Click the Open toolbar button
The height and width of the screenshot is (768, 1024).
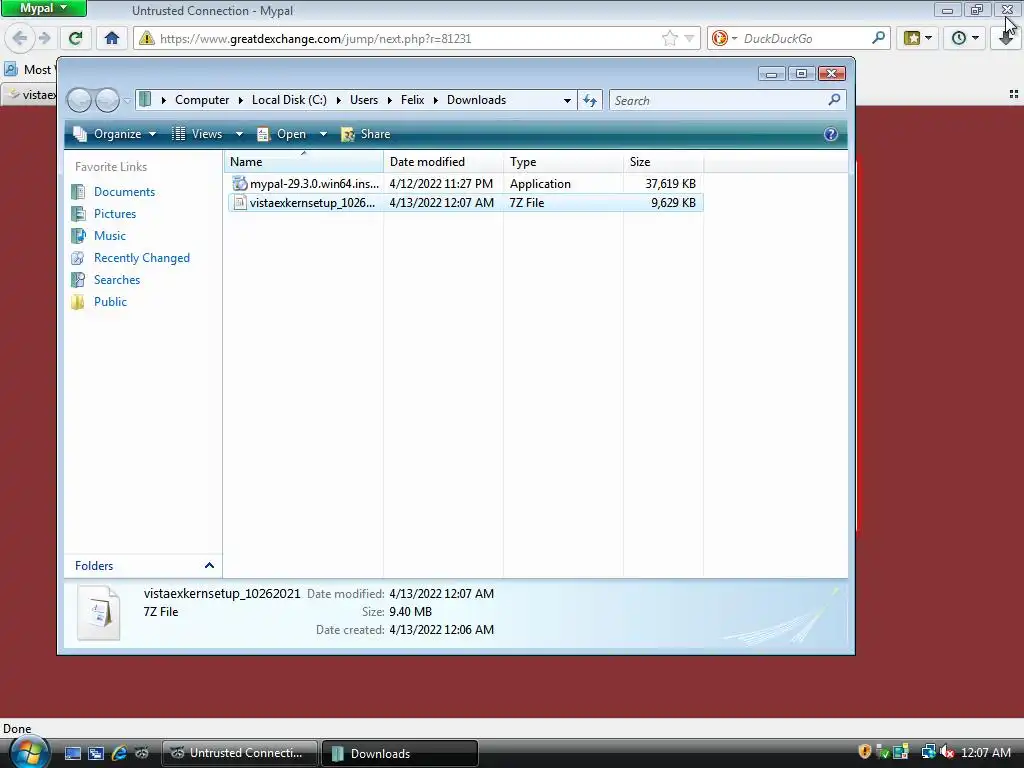282,134
